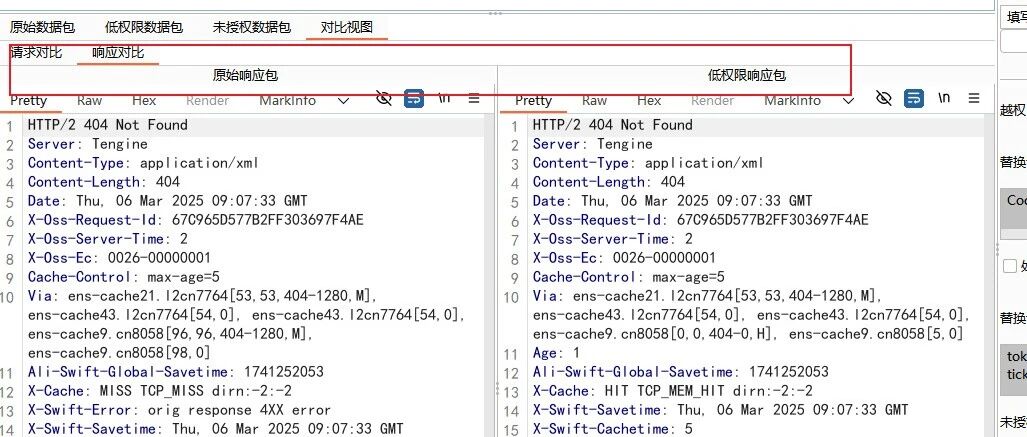1027x437 pixels.
Task: Click line number 10 in 低权限响应包 gutter
Action: [x=511, y=297]
